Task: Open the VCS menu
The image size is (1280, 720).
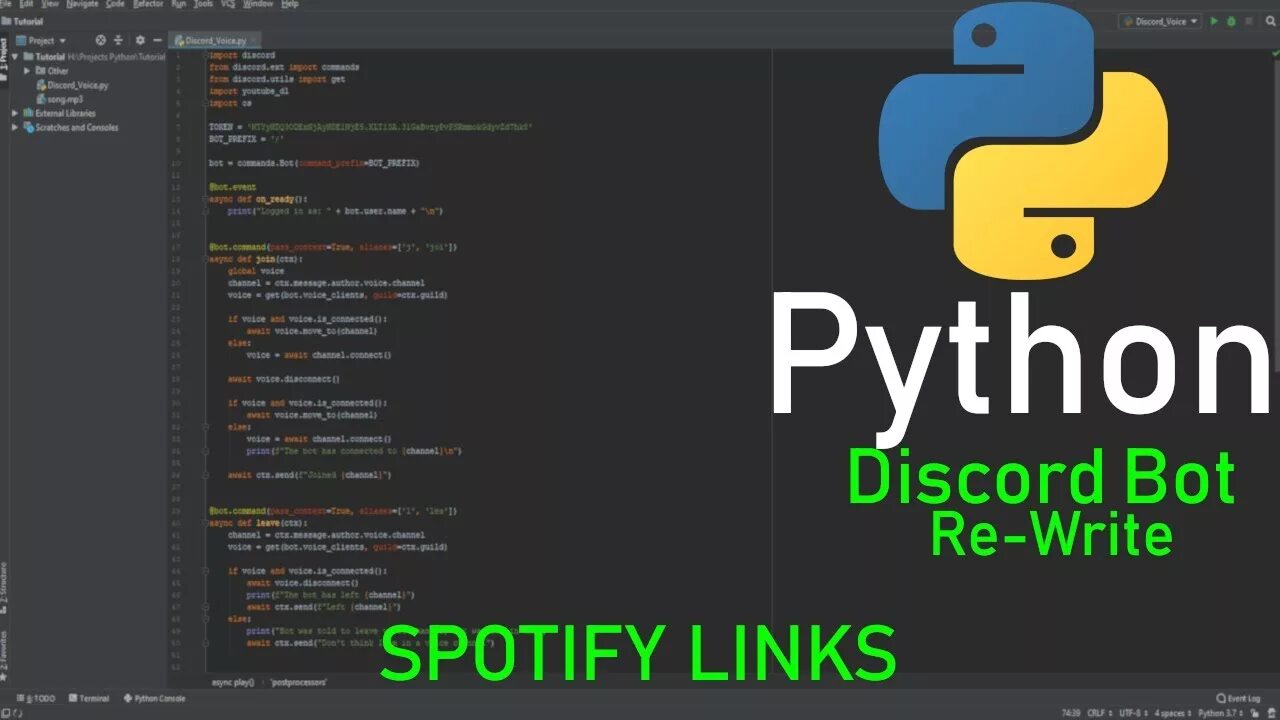Action: coord(227,4)
